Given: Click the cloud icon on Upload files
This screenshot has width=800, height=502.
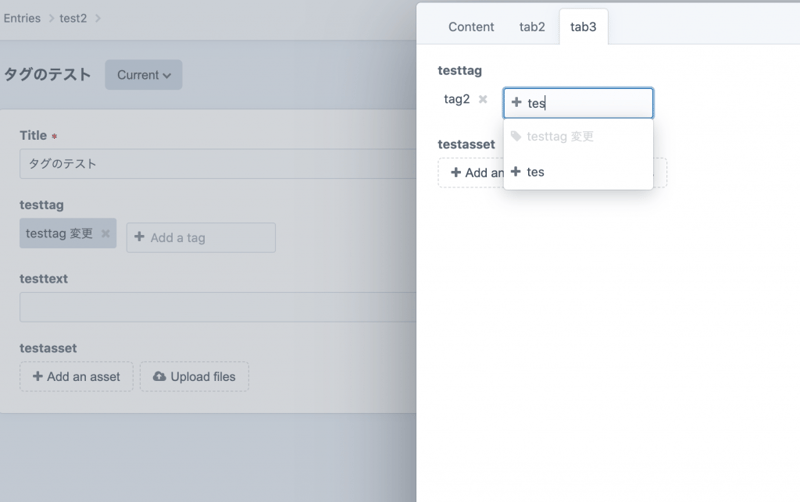Looking at the screenshot, I should (160, 377).
